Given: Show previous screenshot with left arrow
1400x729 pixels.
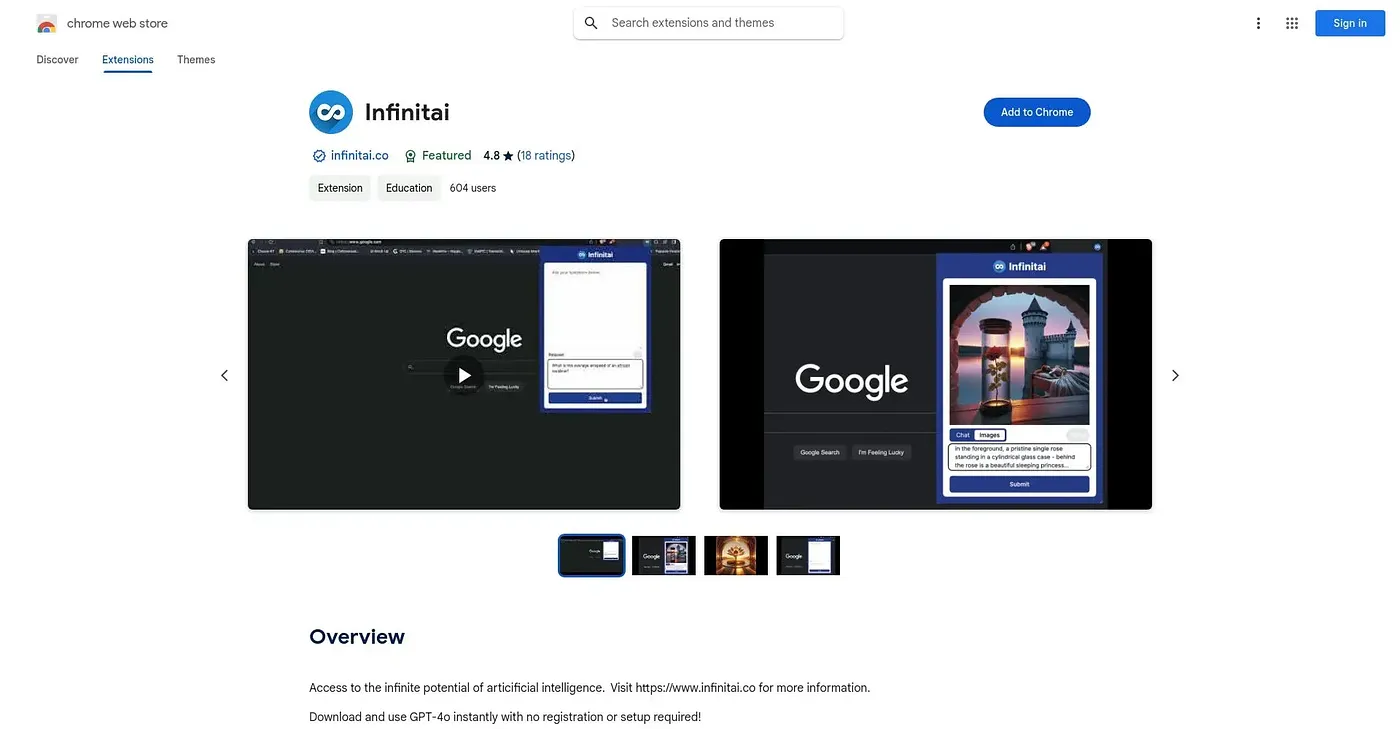Looking at the screenshot, I should coord(224,375).
